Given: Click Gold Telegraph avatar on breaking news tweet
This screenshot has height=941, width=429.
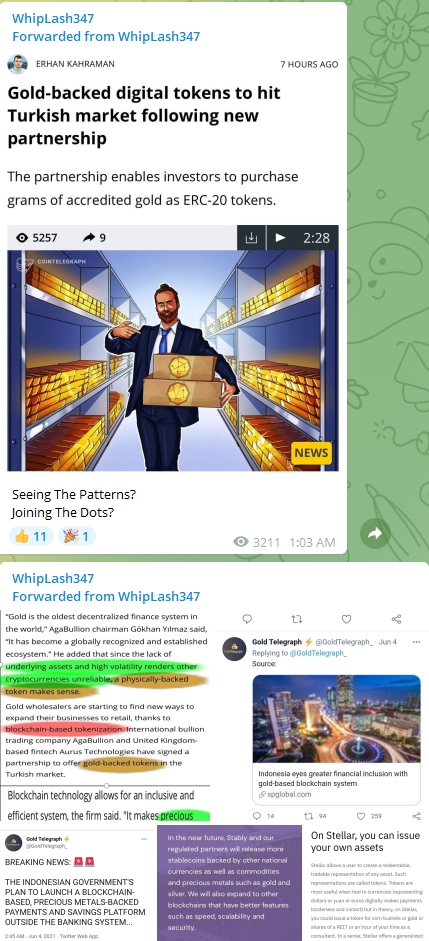Looking at the screenshot, I should [13, 842].
